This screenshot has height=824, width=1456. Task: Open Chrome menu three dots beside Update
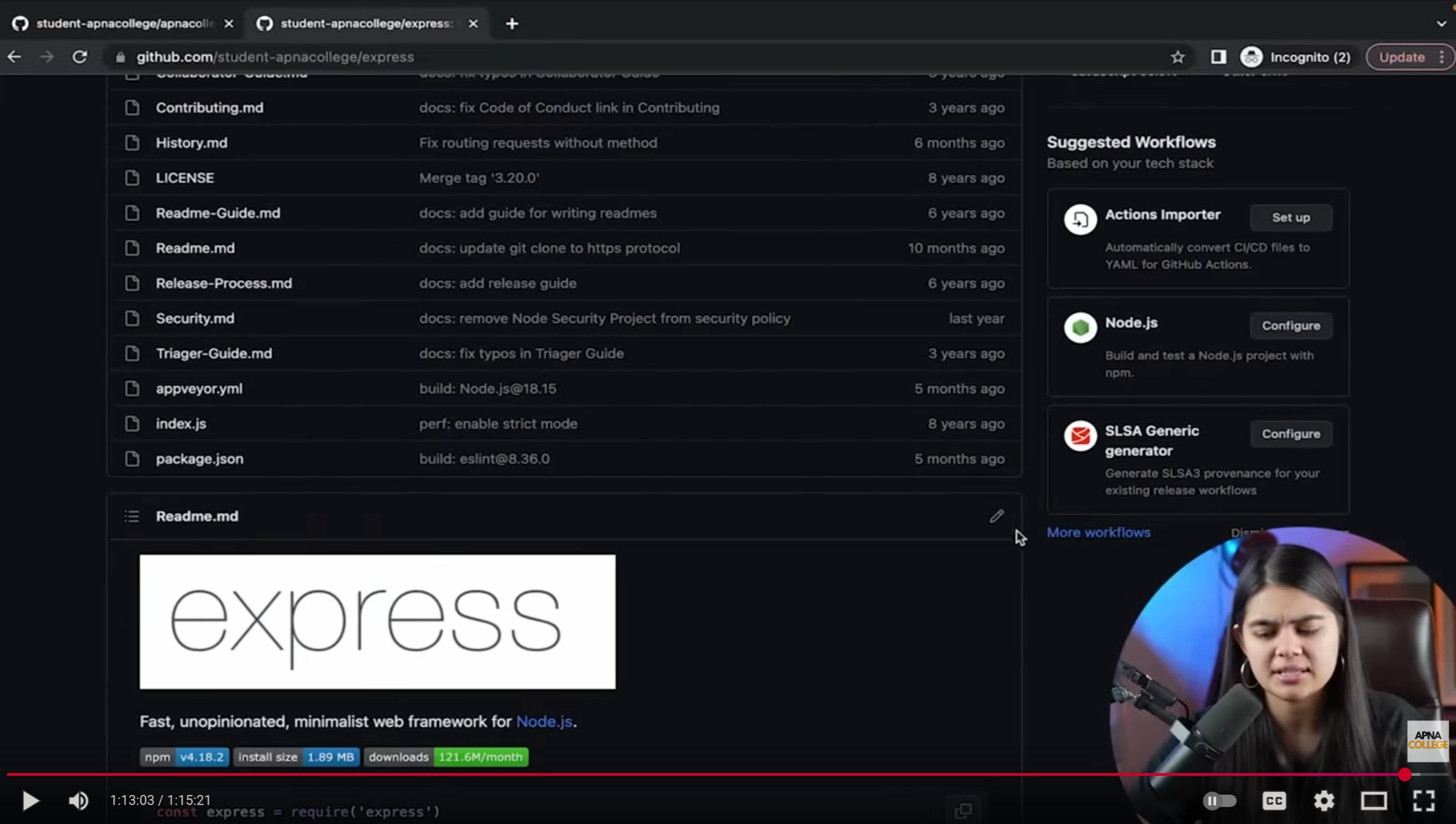[1442, 57]
